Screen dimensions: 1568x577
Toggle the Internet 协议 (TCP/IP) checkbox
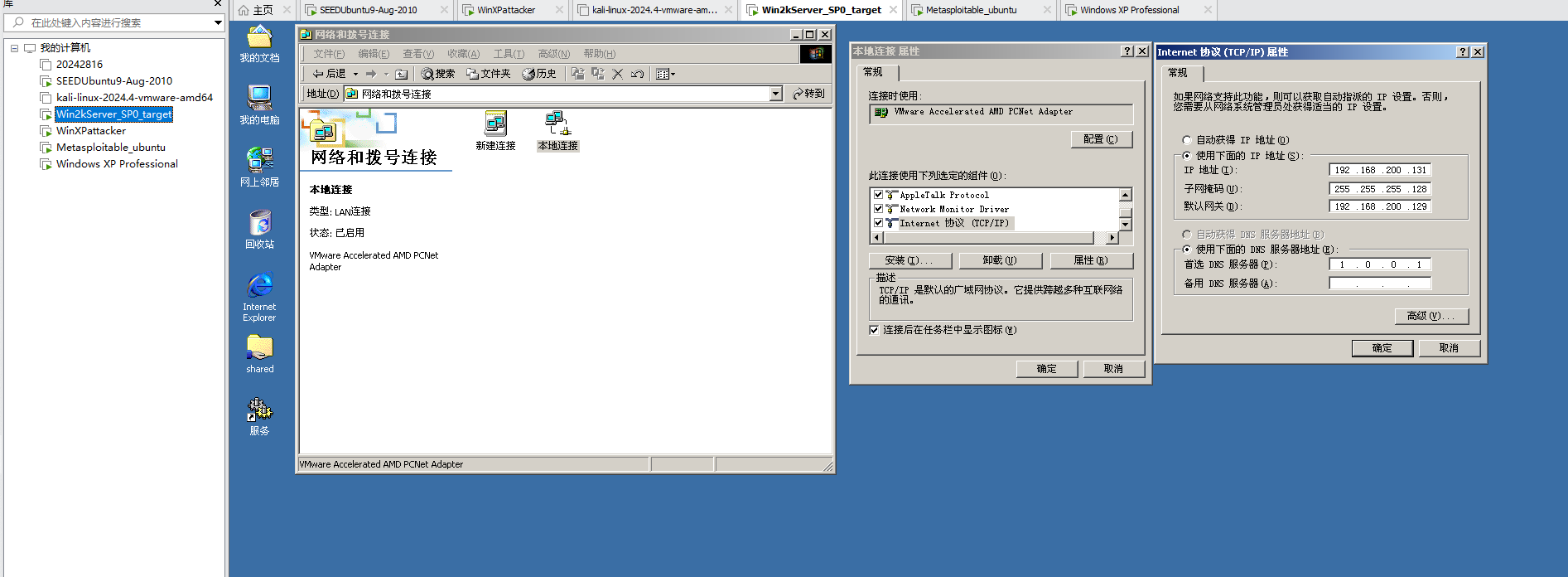click(x=878, y=223)
